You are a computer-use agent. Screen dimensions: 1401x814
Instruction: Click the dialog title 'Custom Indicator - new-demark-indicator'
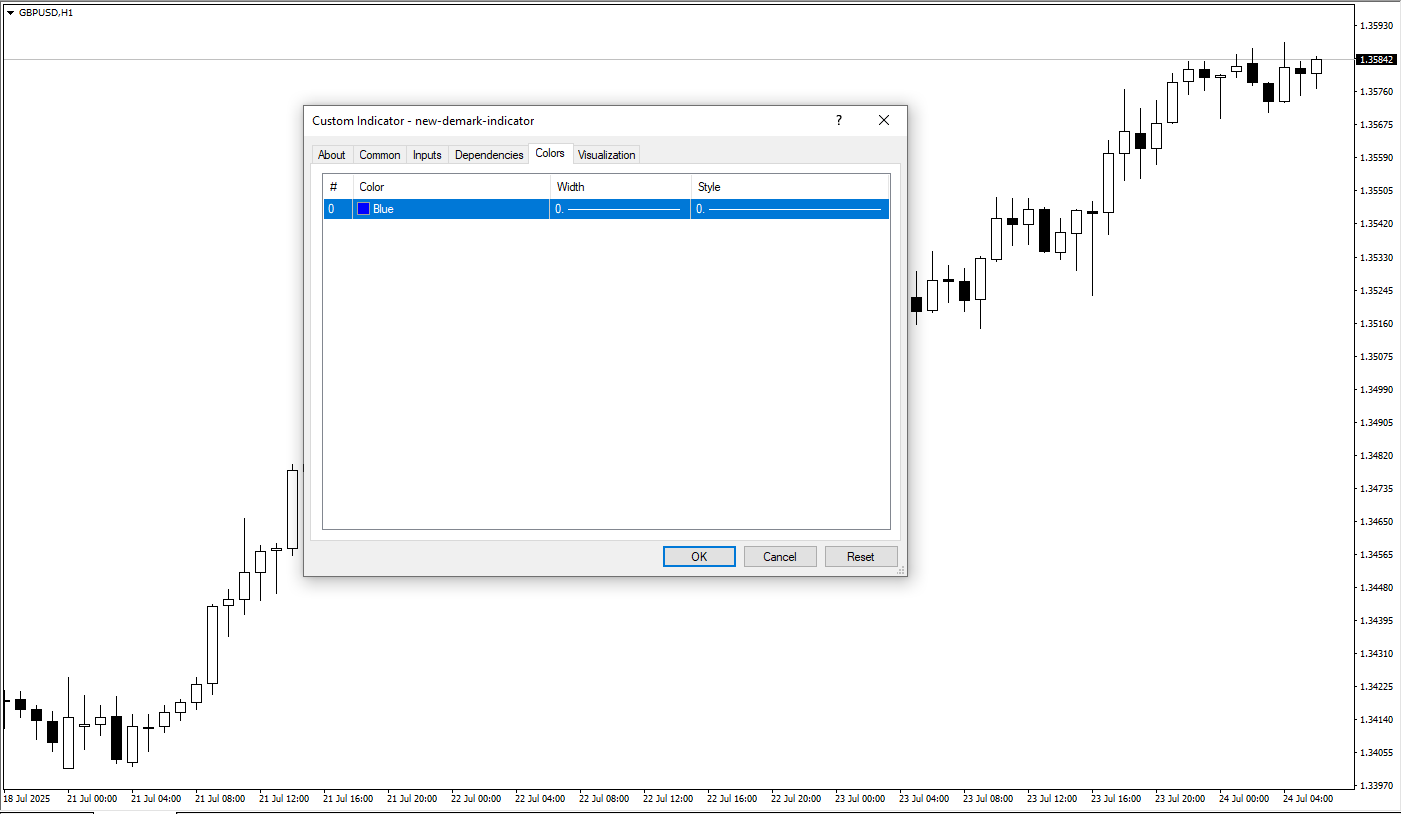(x=423, y=121)
